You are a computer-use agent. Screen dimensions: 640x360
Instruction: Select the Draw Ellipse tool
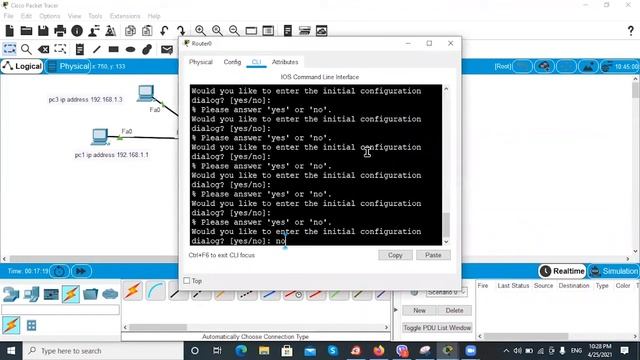(x=130, y=49)
